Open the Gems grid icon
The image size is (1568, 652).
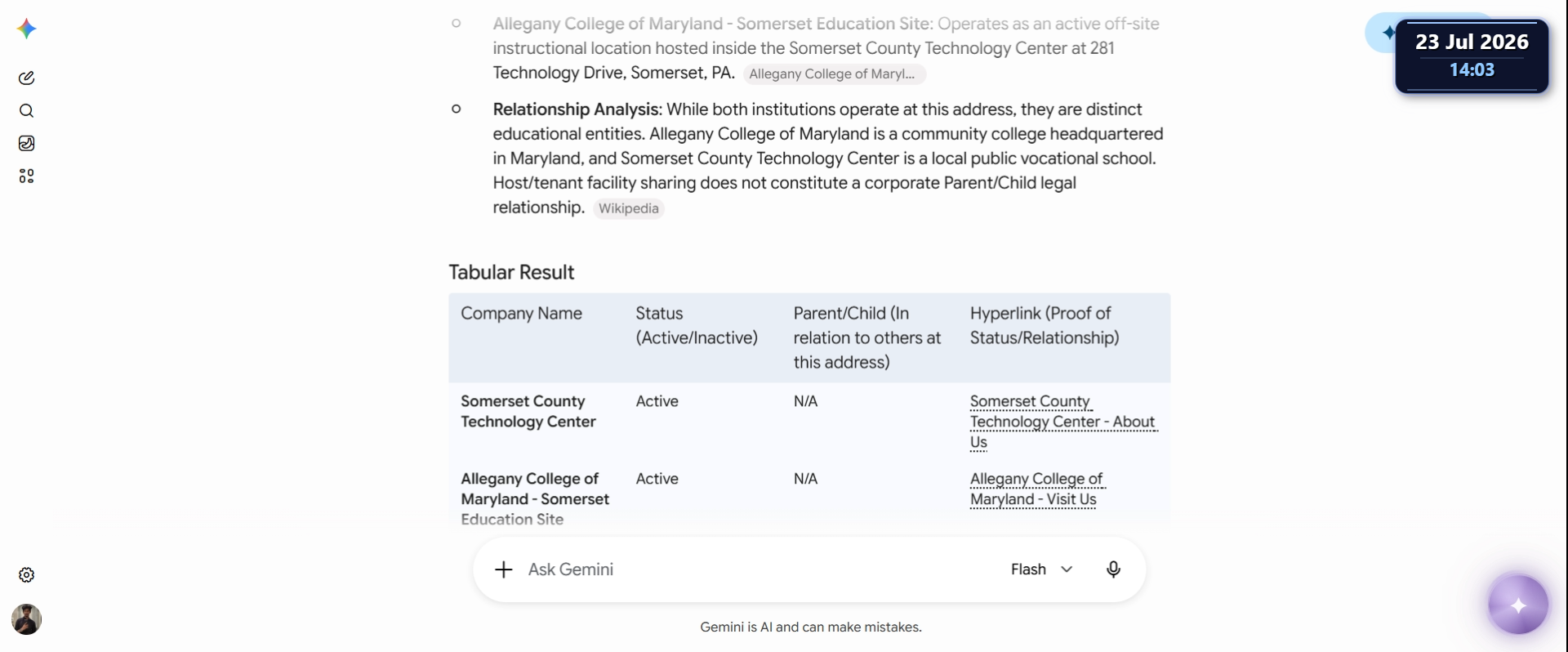(26, 176)
